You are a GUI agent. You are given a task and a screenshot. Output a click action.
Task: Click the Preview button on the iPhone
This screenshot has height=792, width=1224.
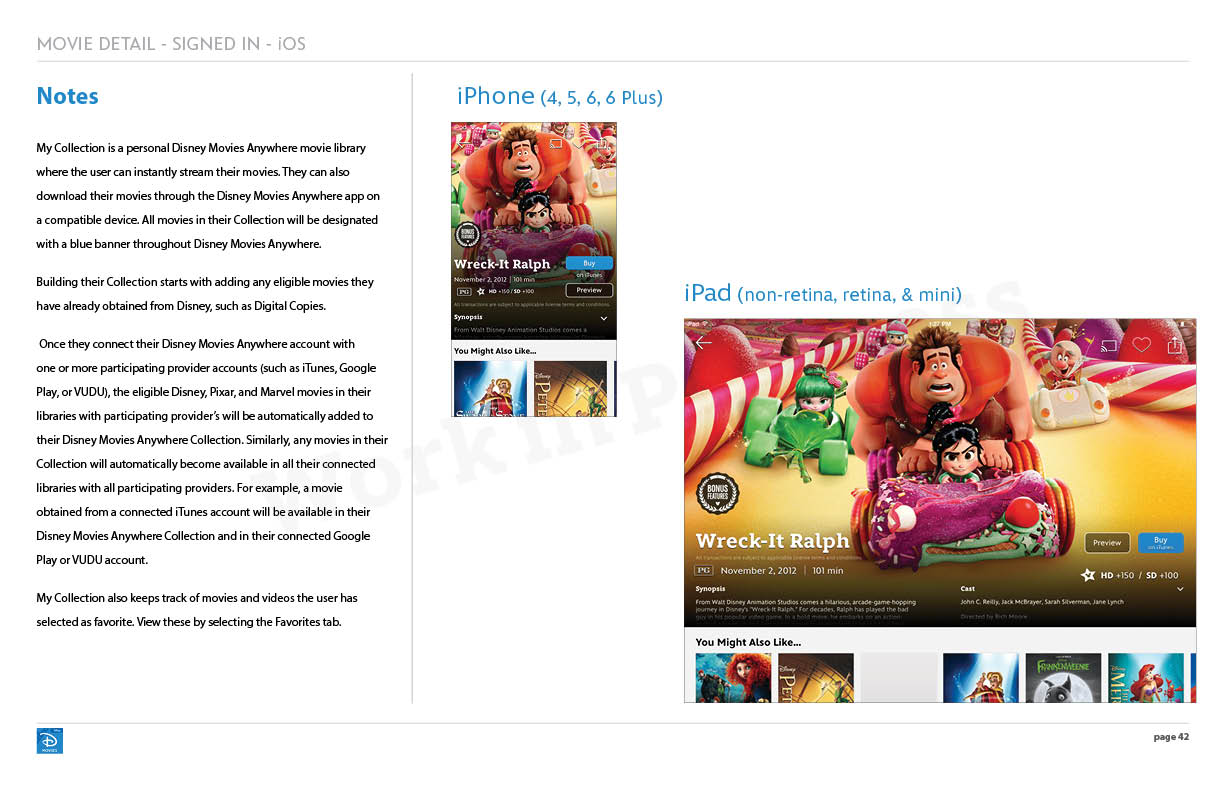[590, 290]
